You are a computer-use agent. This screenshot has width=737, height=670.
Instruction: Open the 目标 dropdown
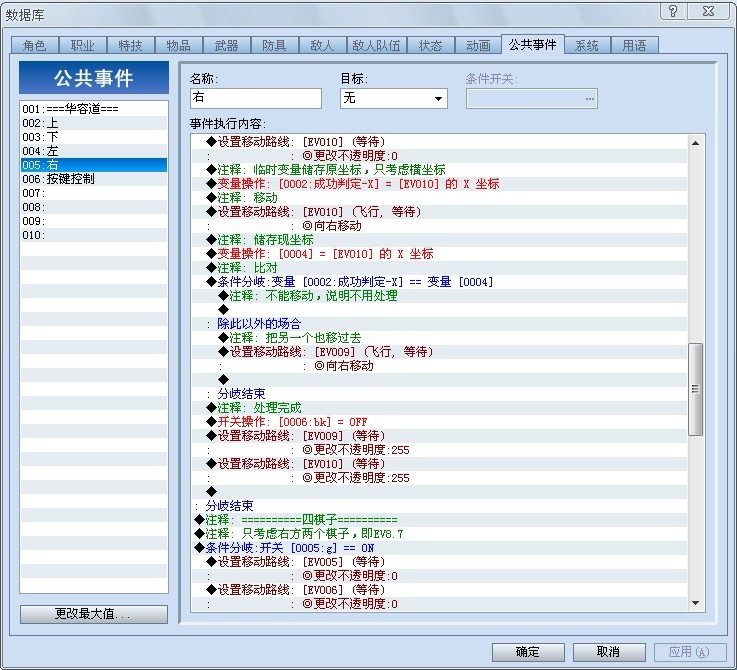(394, 98)
